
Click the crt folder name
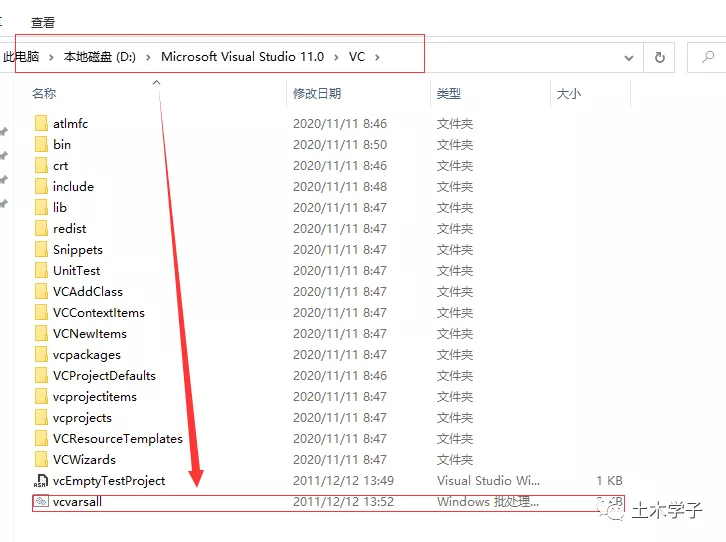[x=60, y=166]
